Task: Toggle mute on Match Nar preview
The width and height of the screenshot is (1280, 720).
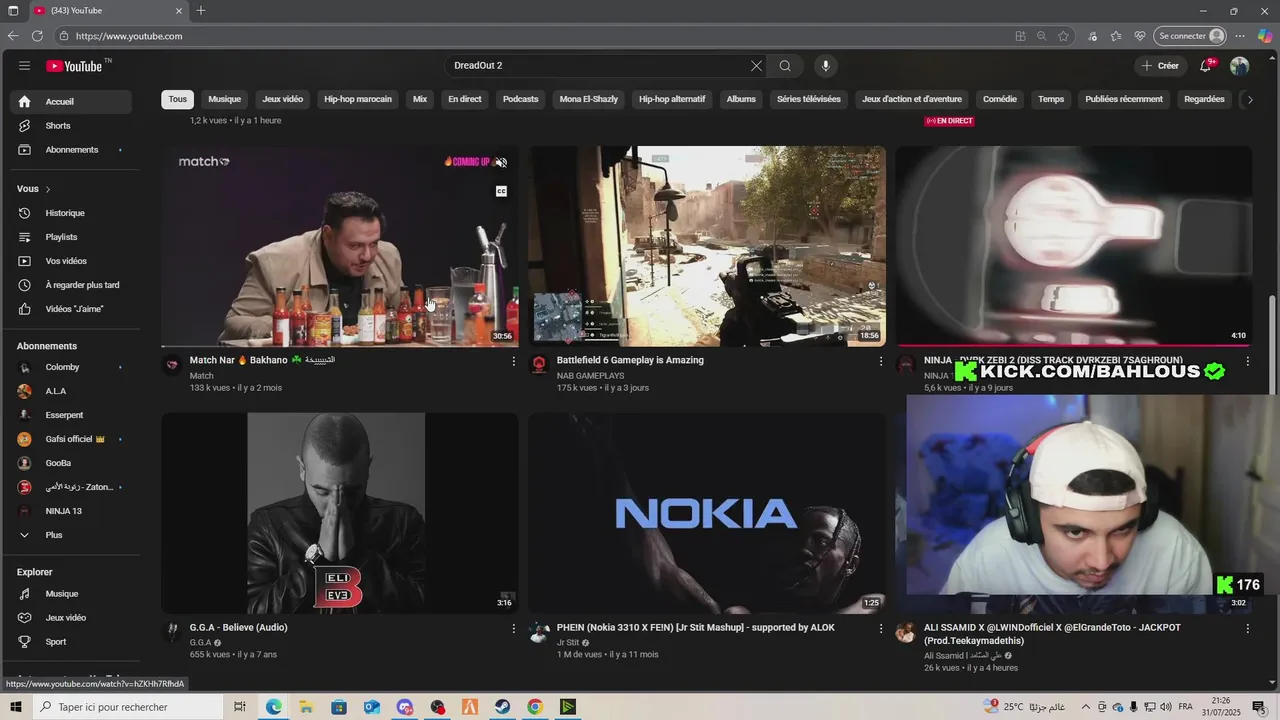Action: [x=501, y=162]
